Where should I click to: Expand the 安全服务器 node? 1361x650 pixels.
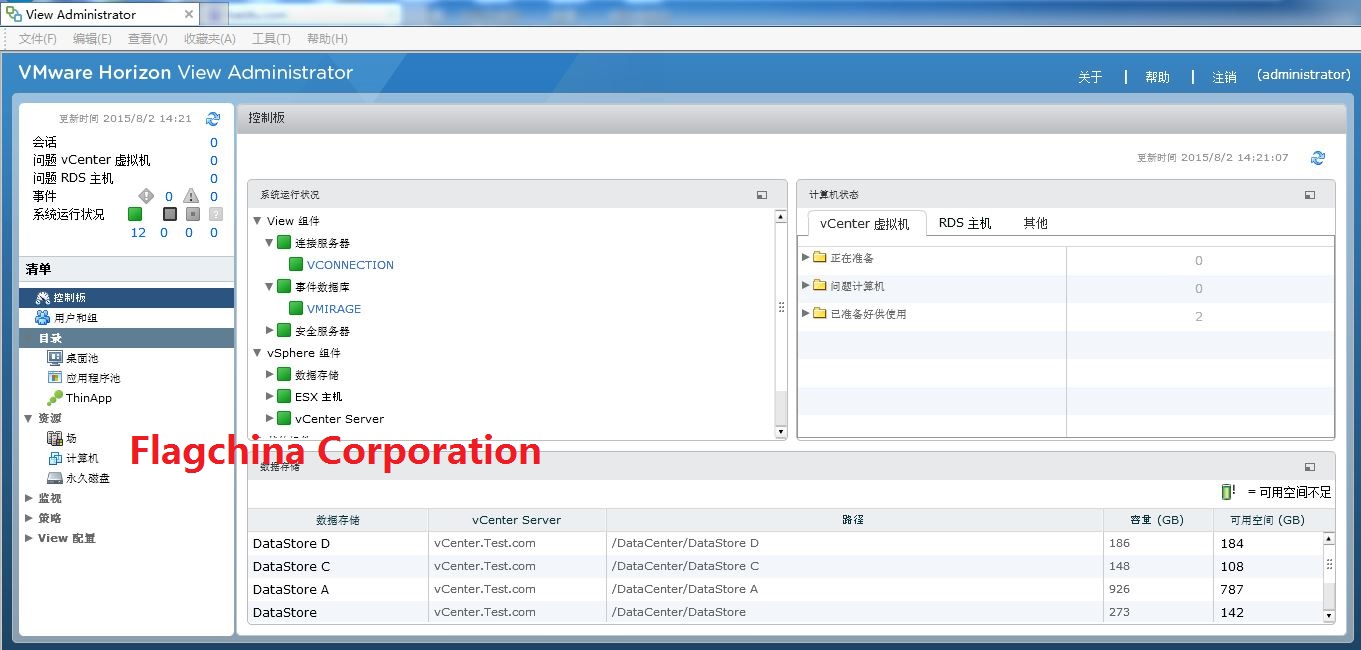(270, 331)
